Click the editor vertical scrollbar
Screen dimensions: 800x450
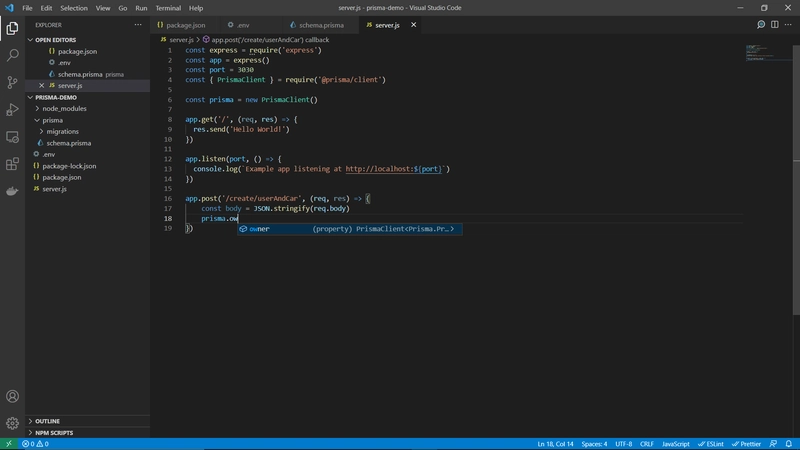coord(796,179)
